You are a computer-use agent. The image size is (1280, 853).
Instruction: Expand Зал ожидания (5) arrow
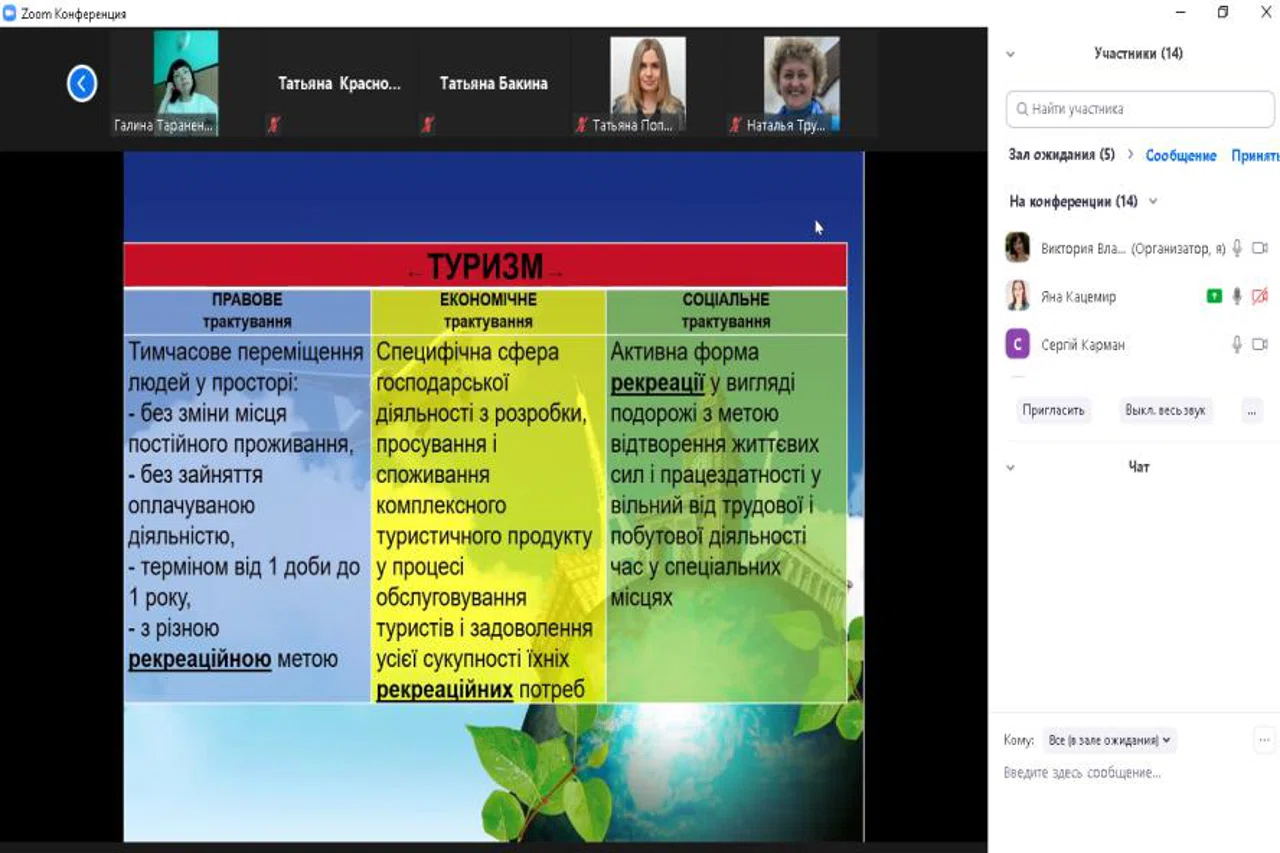[1131, 154]
